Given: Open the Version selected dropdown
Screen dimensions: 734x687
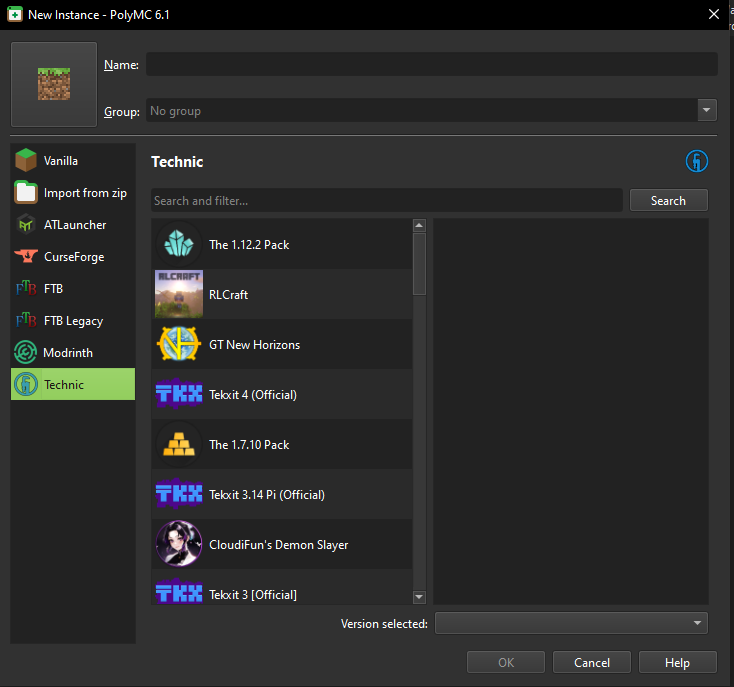Looking at the screenshot, I should coord(571,623).
